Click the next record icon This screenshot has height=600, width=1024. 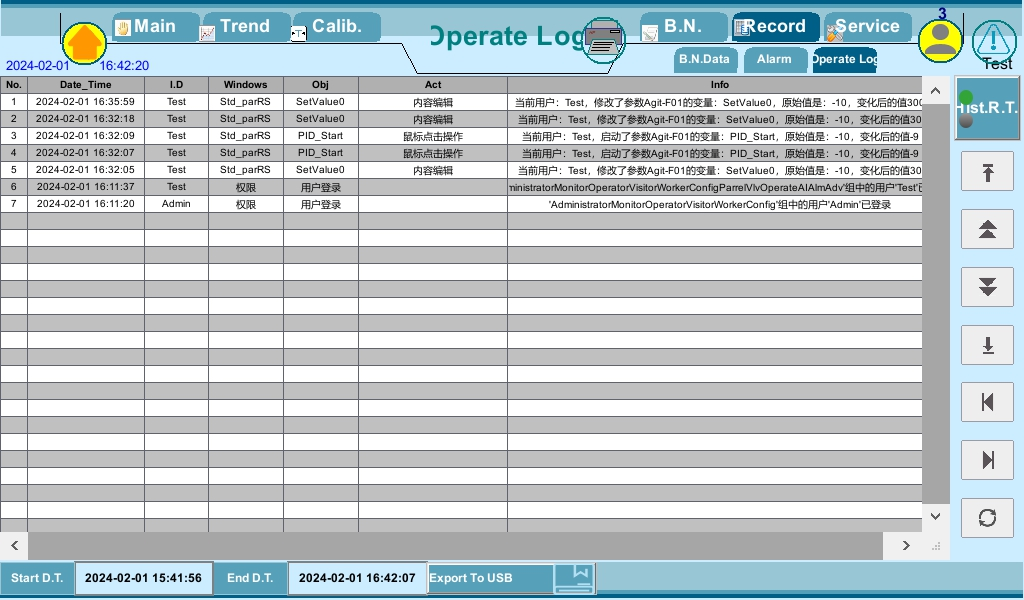tap(987, 460)
